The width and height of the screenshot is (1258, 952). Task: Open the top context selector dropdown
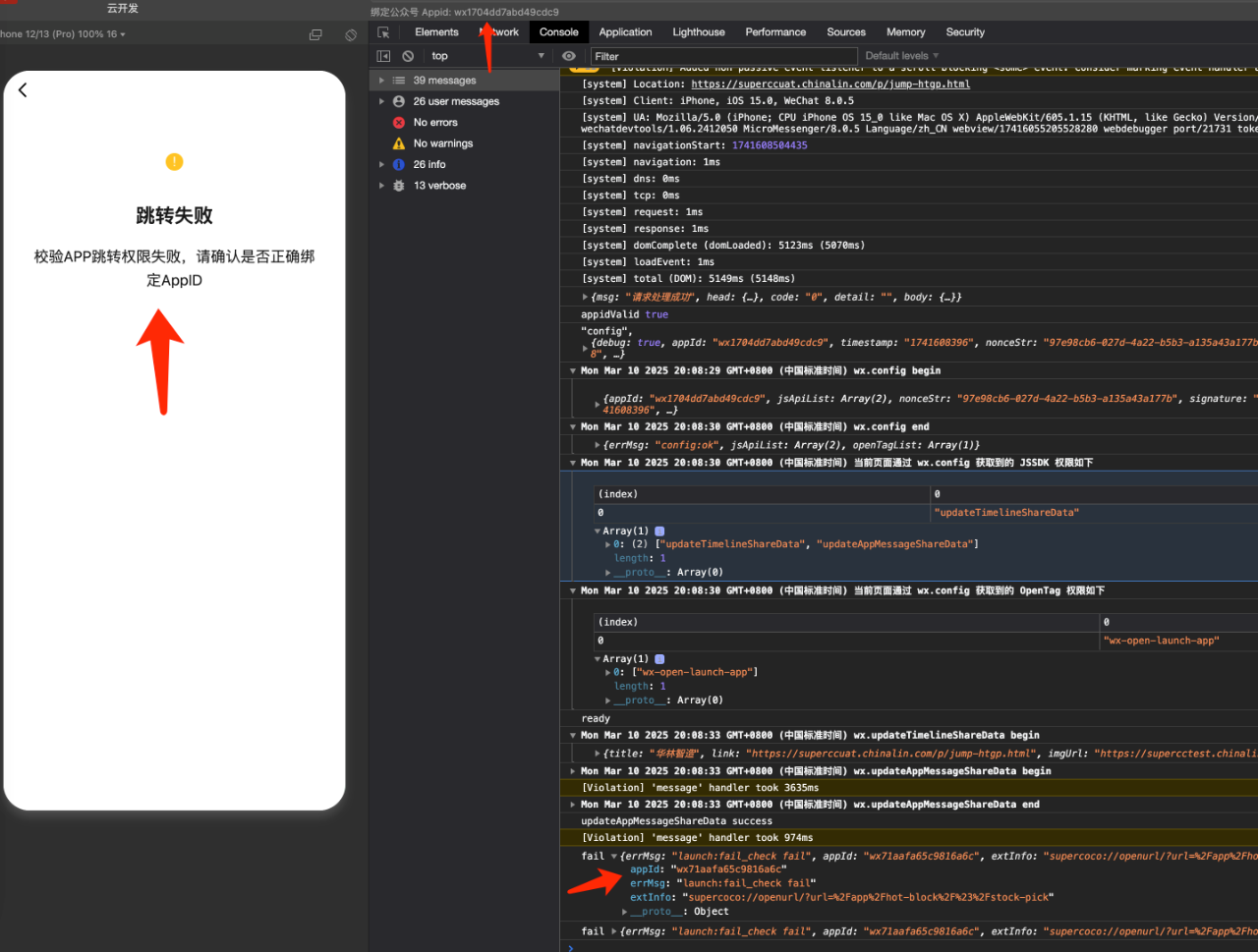487,56
